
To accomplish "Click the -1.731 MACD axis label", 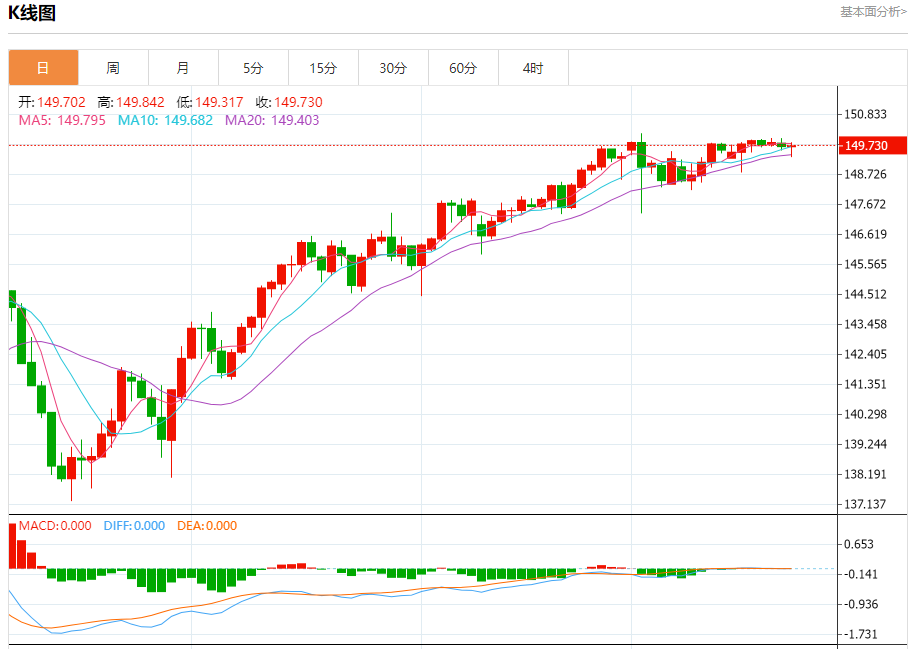I will [859, 634].
